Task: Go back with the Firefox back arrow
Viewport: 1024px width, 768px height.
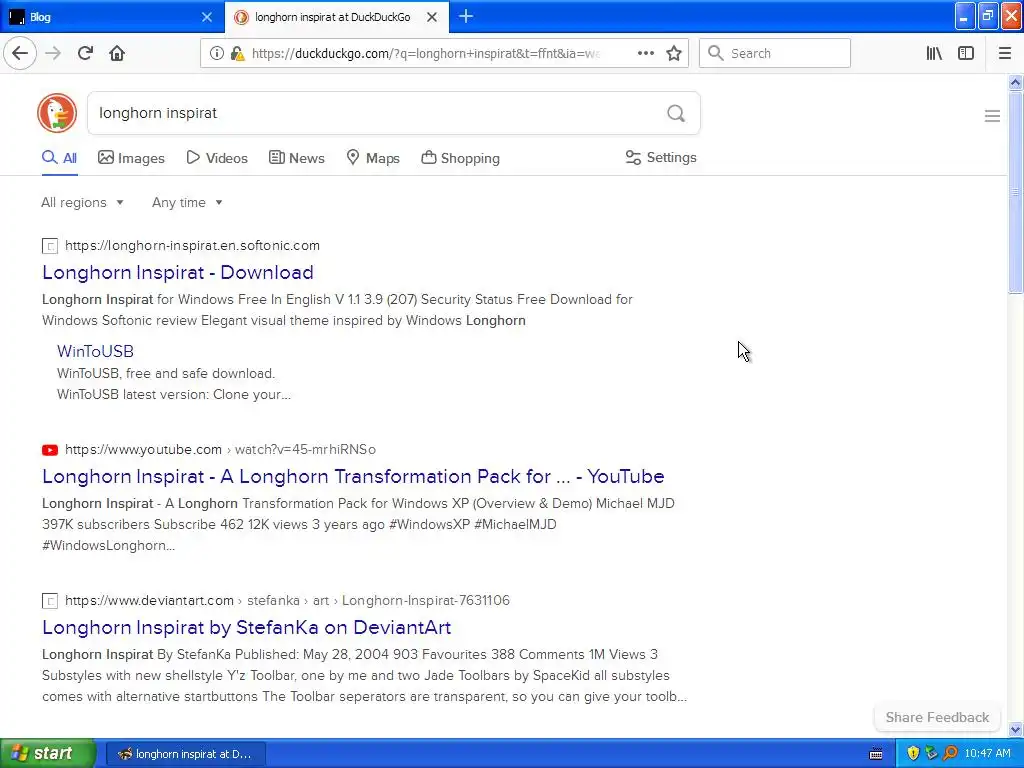Action: (20, 53)
